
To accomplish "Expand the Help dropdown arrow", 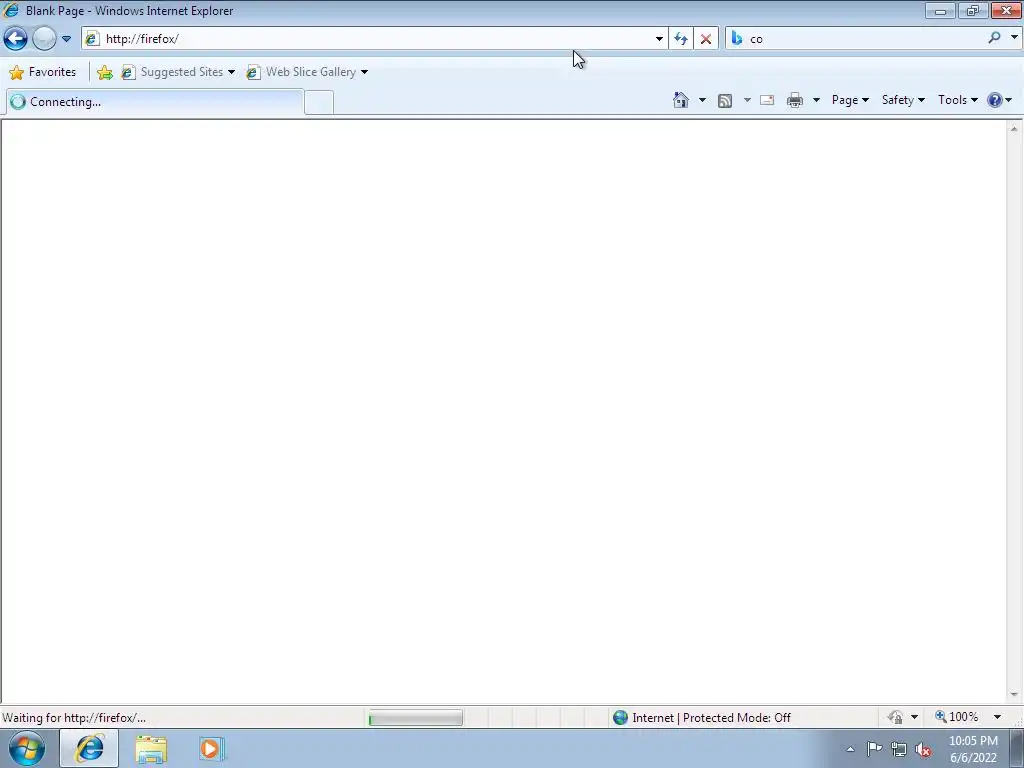I will 1009,100.
